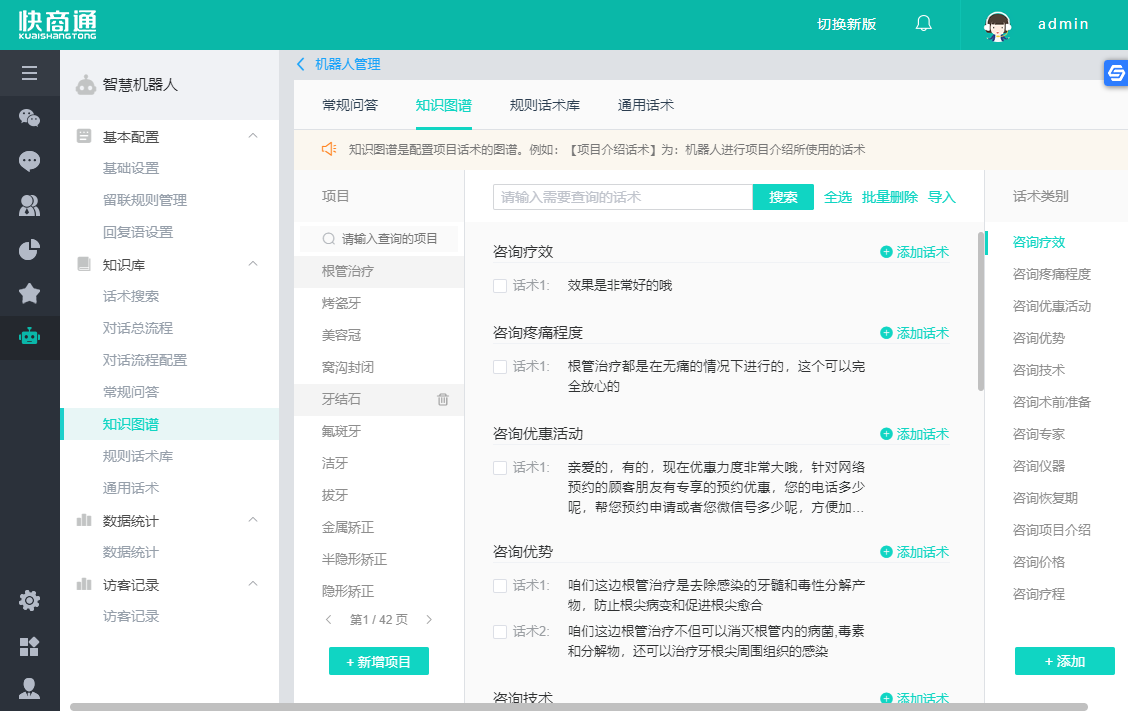Click the star icon in left sidebar

click(x=29, y=293)
